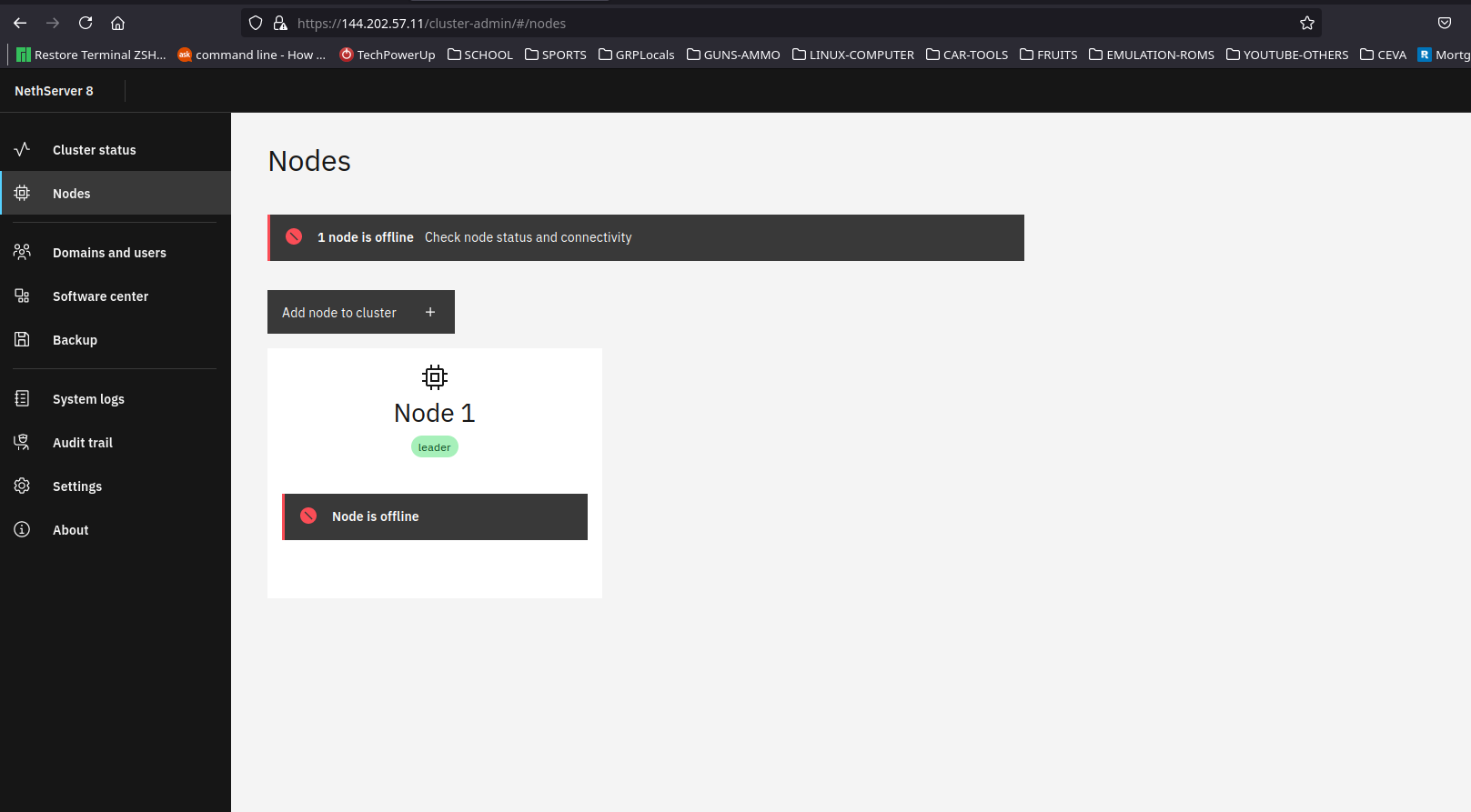Bookmark this page with the star icon
The height and width of the screenshot is (812, 1471).
(1307, 23)
